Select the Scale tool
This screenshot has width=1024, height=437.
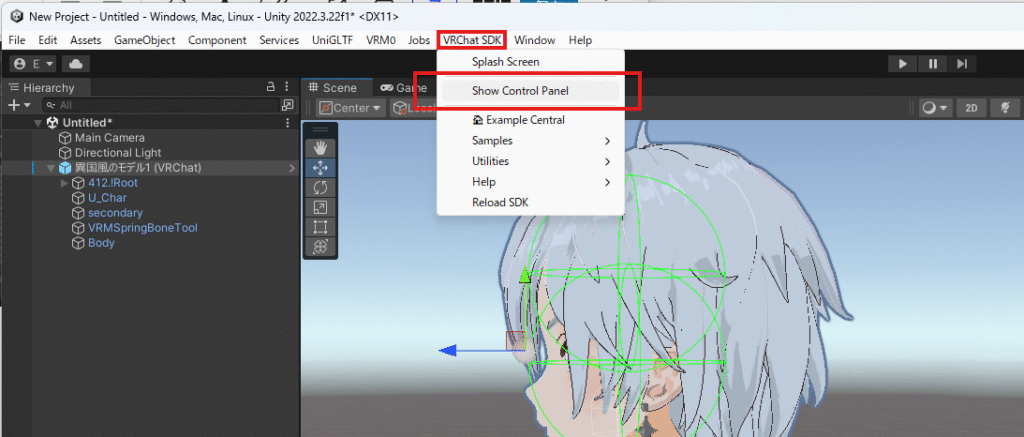tap(320, 208)
